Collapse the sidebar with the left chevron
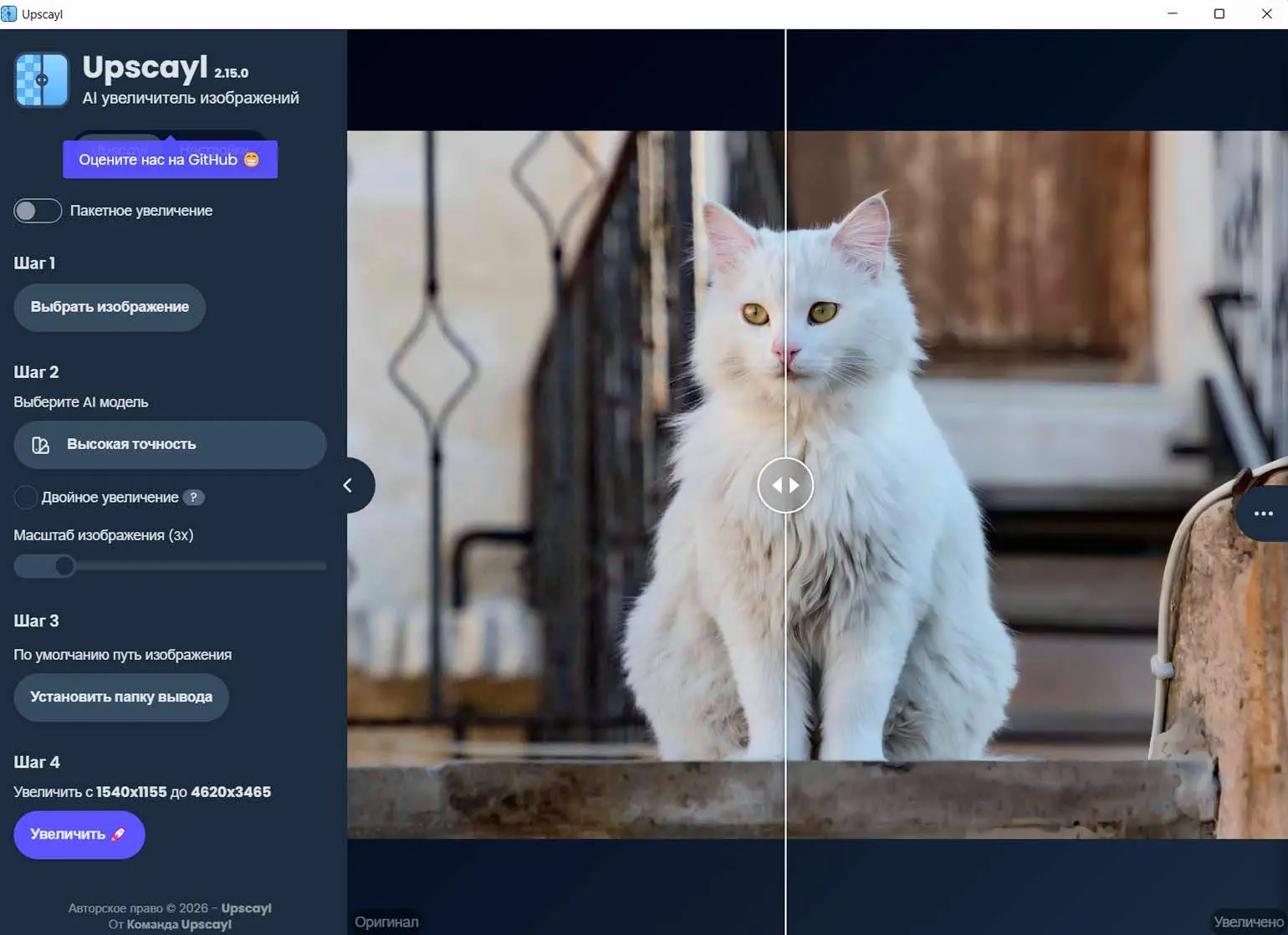 349,485
